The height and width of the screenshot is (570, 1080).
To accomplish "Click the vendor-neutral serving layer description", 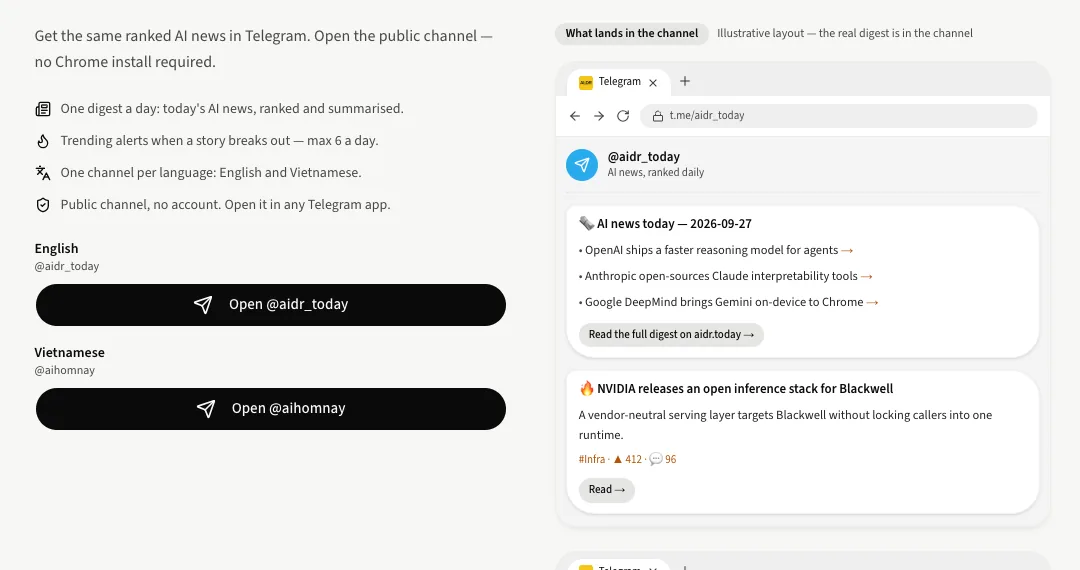I will [785, 425].
